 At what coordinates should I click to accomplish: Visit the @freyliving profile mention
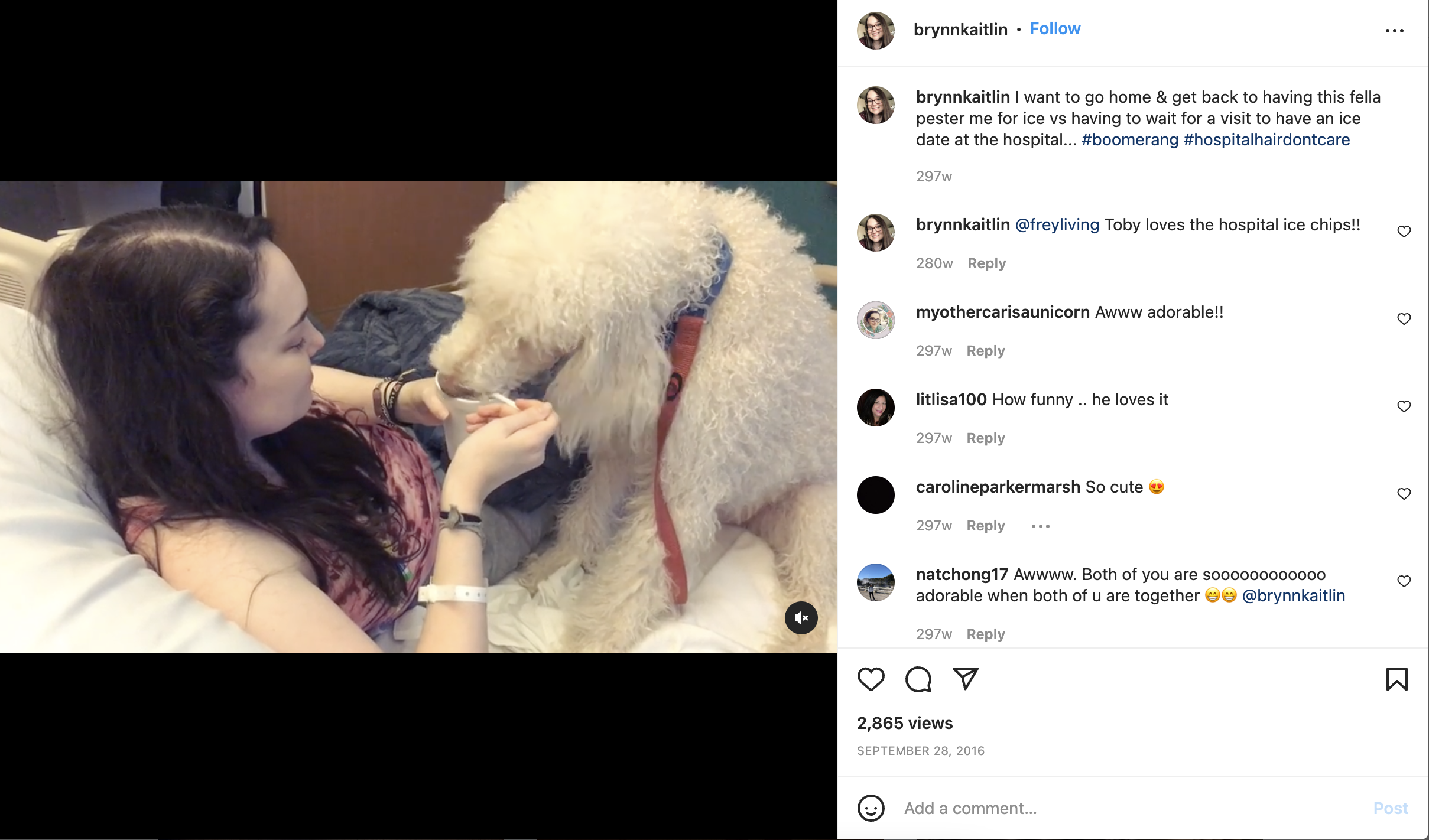coord(1057,224)
